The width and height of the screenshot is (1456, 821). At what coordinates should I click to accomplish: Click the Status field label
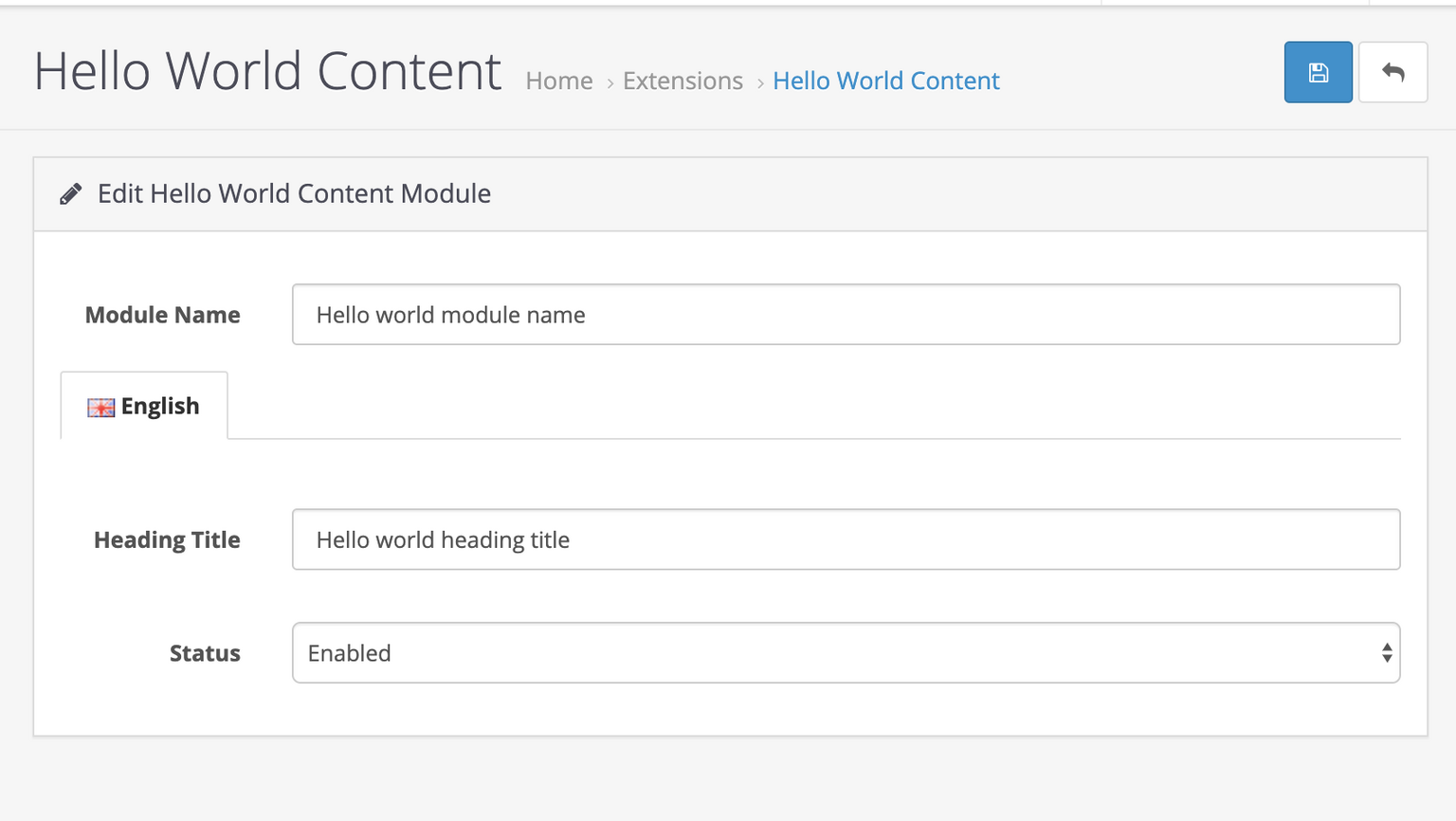click(205, 653)
